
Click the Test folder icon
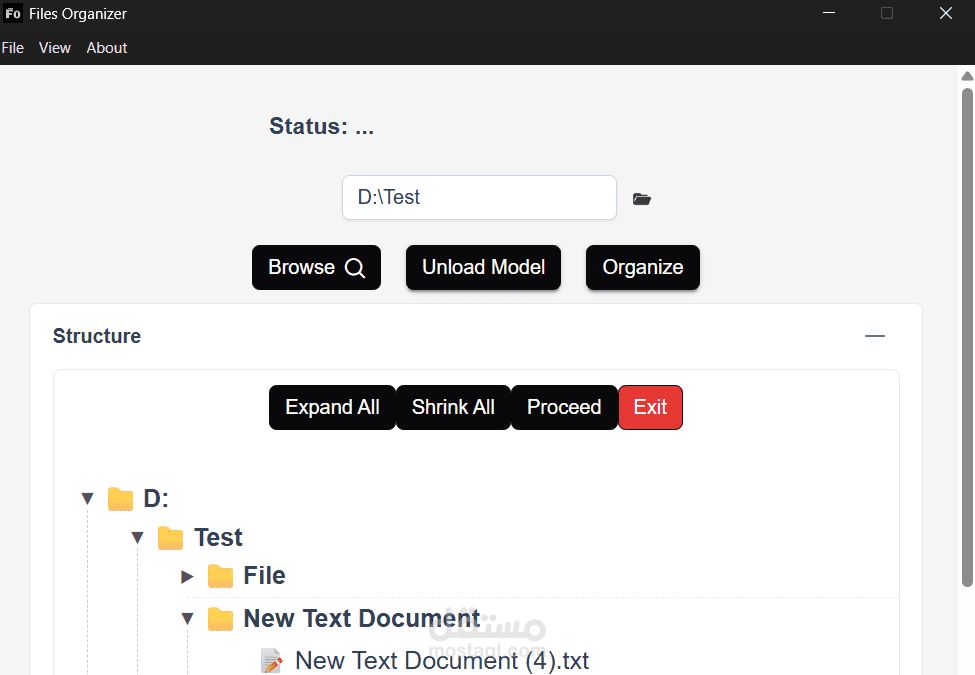click(x=170, y=538)
